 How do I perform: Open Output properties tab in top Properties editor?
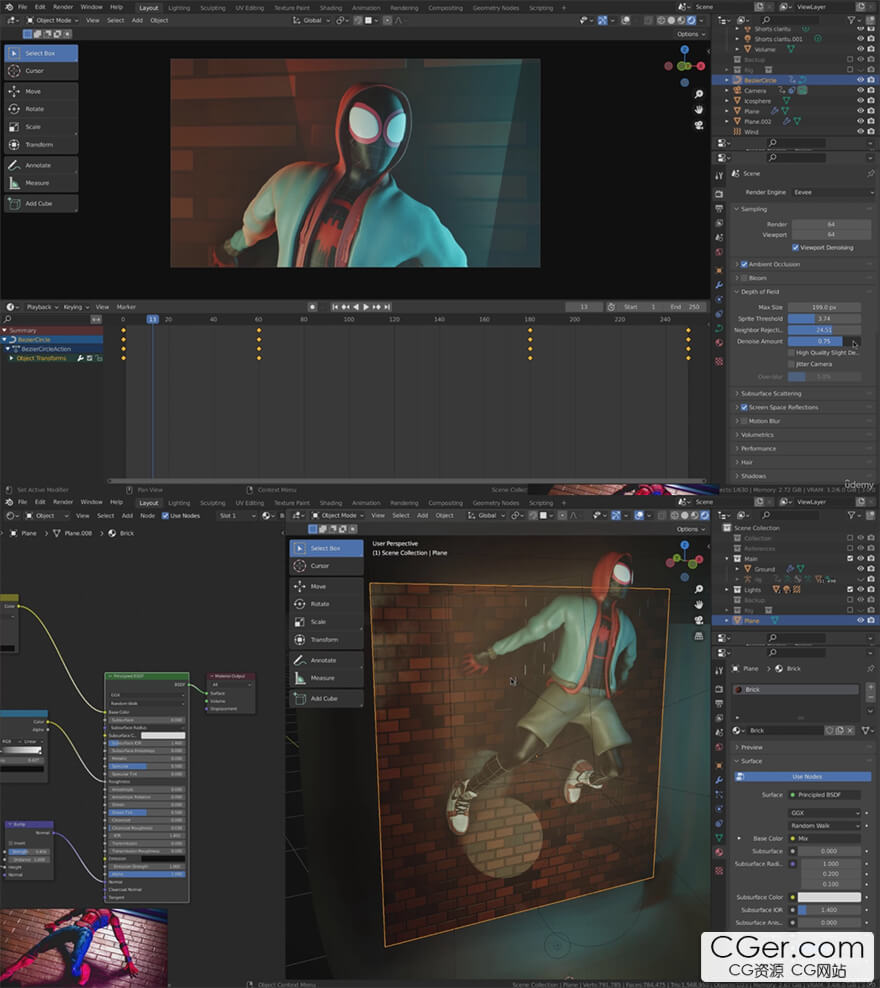(x=719, y=209)
